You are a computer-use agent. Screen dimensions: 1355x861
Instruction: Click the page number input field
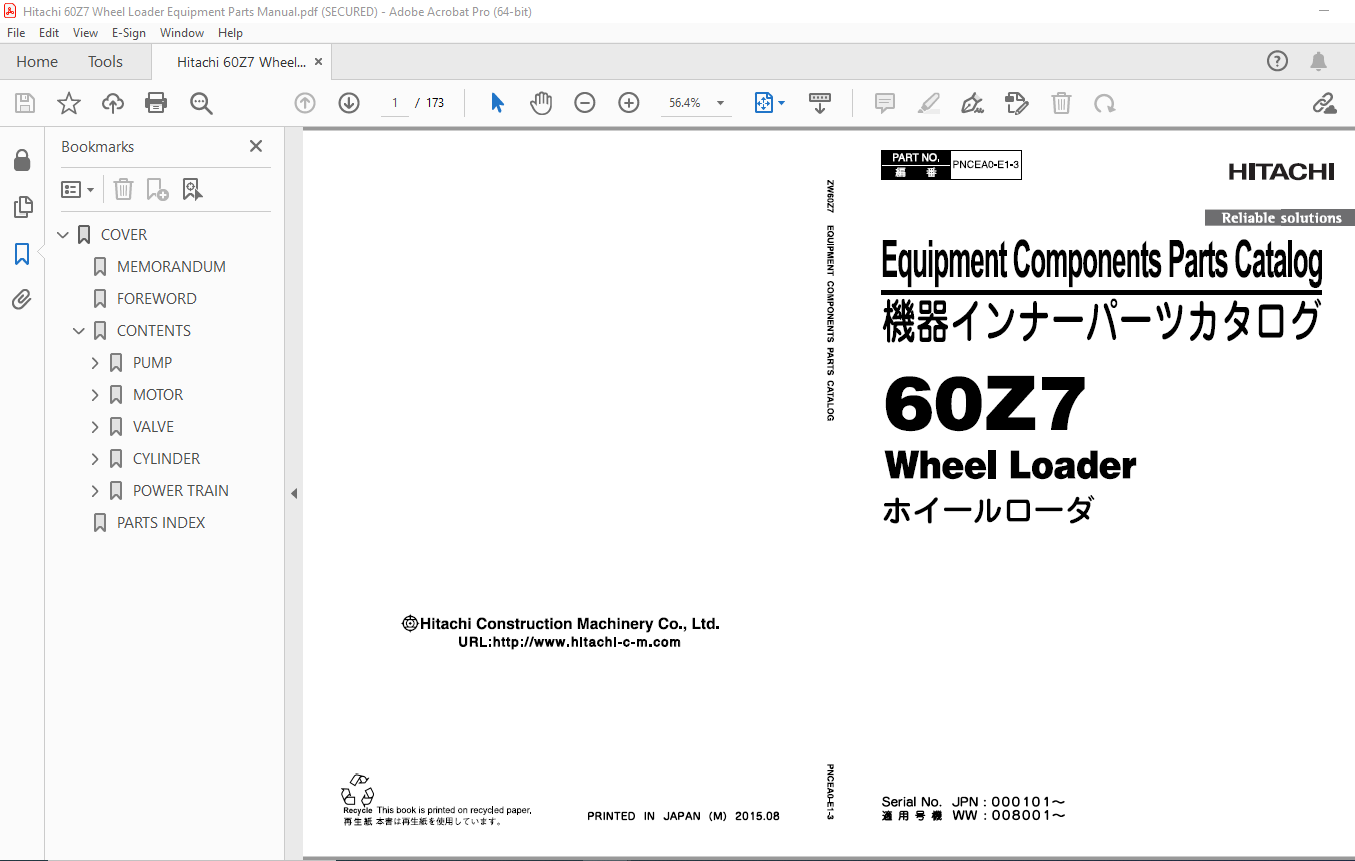[395, 103]
